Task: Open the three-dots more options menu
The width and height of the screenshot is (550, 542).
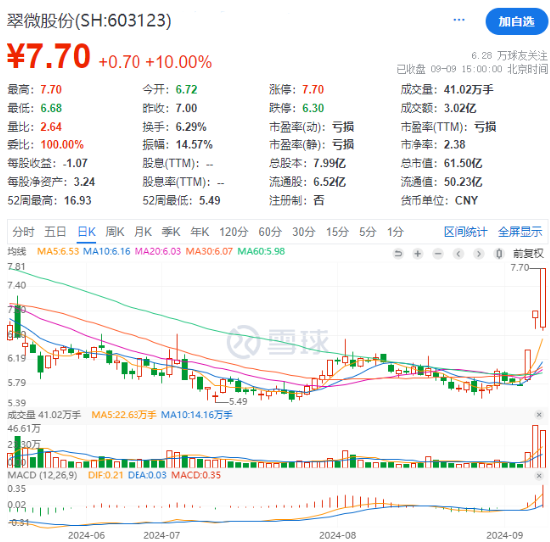Action: point(459,20)
